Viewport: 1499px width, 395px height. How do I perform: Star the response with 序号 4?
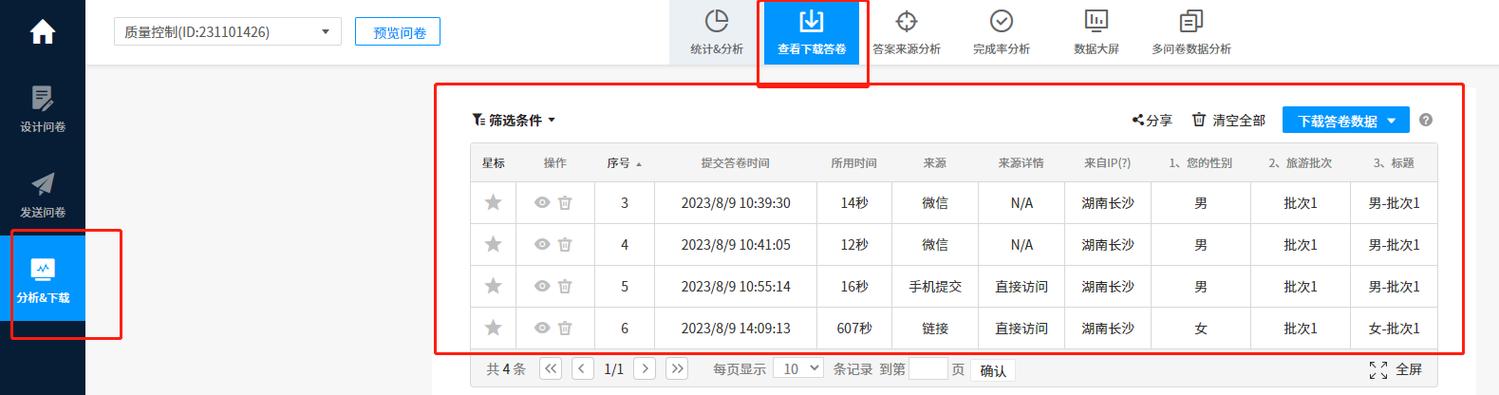click(x=493, y=245)
